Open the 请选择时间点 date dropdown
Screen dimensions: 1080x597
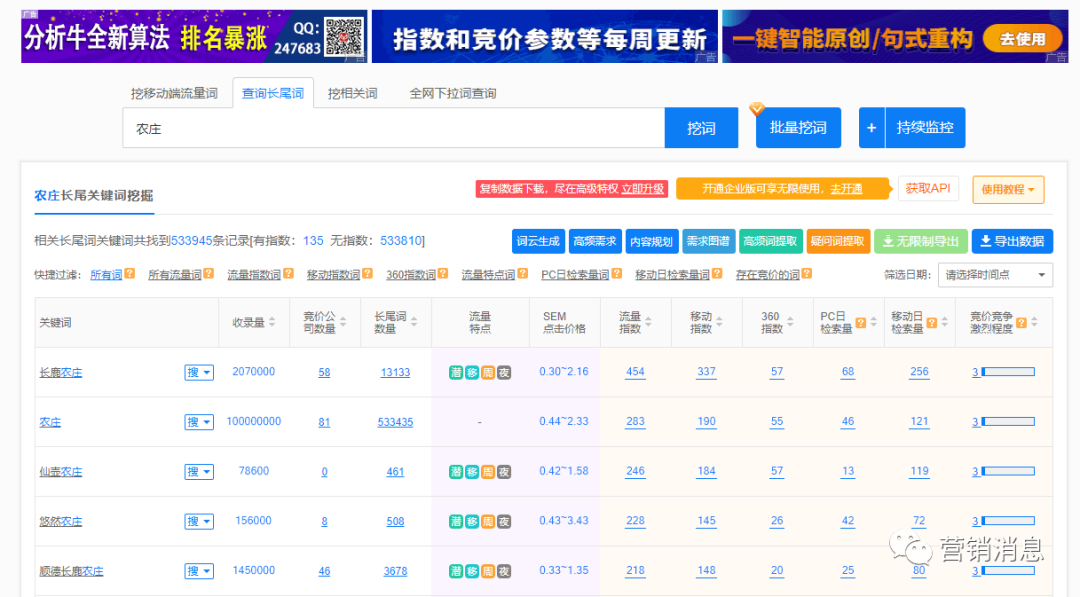[x=995, y=275]
